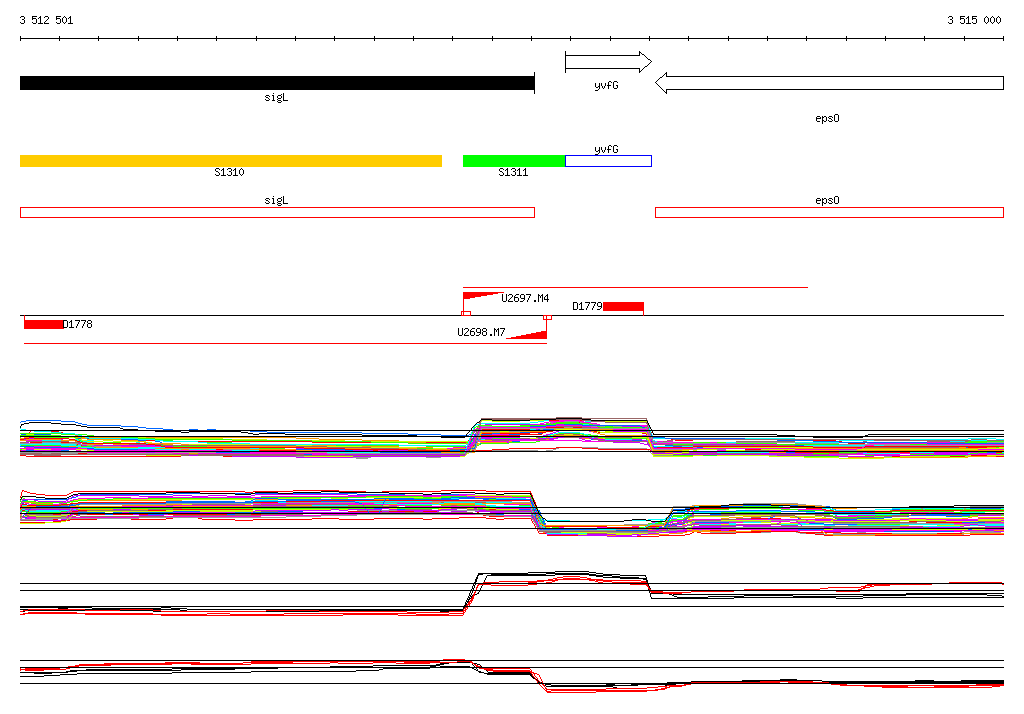Click the long red line above U2697.M4
The image size is (1024, 714).
pyautogui.click(x=635, y=287)
